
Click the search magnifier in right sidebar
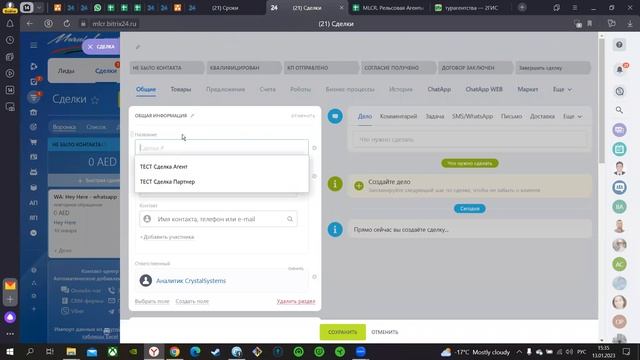[619, 110]
